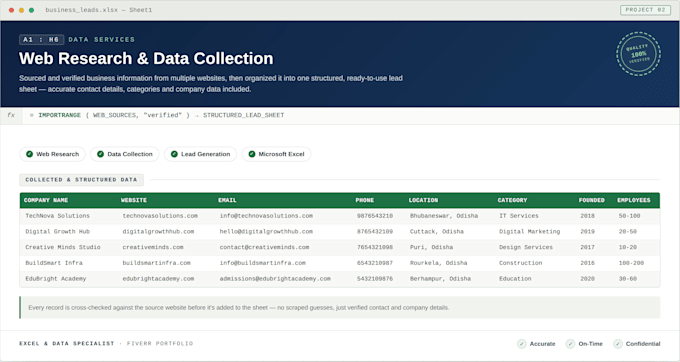Click the A1 : H6 cell range box
This screenshot has height=362, width=680.
coord(42,39)
